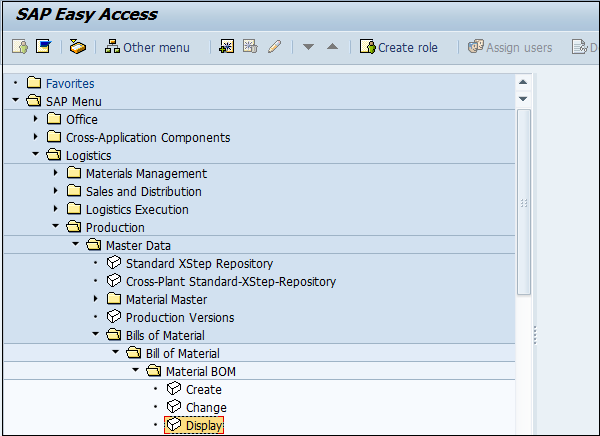Viewport: 600px width, 436px height.
Task: Click the vertical scrollbar of menu tree
Action: tap(524, 202)
